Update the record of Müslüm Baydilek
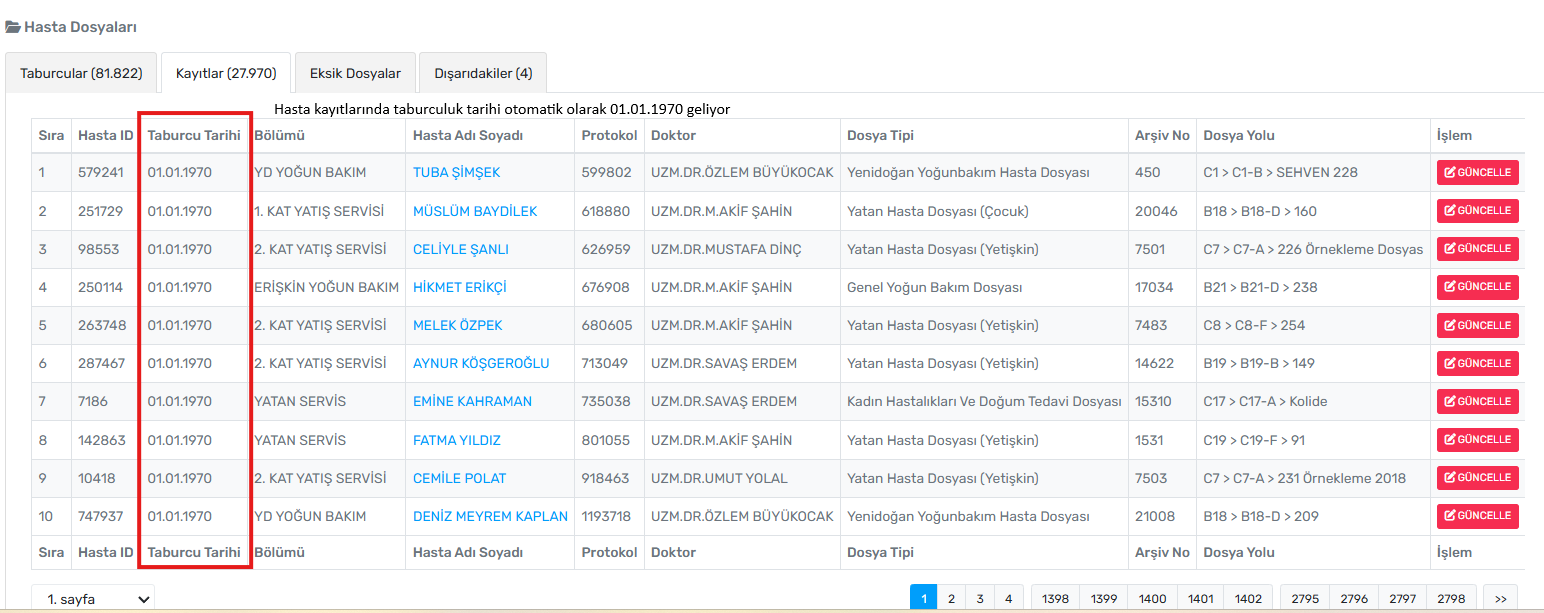Image resolution: width=1544 pixels, height=613 pixels. (x=1477, y=211)
